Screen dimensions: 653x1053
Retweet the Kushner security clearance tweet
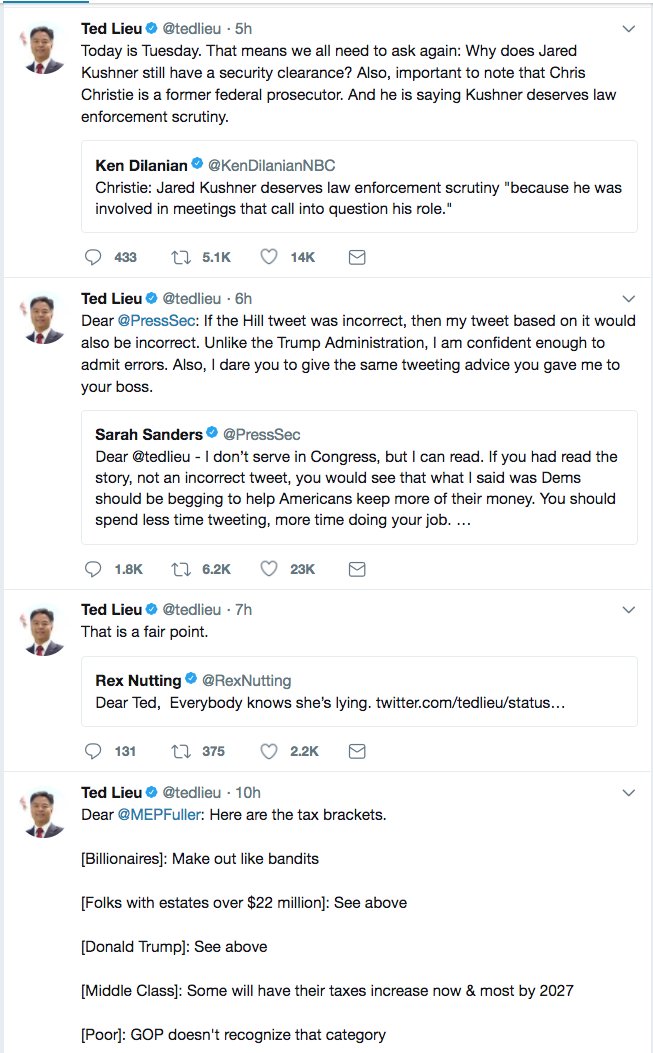[182, 257]
